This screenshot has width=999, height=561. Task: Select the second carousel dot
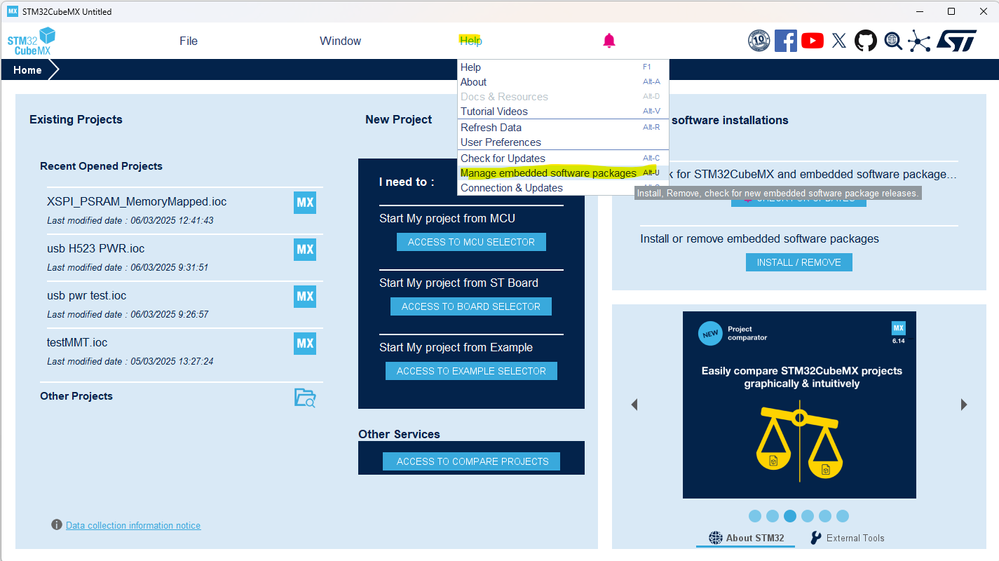pos(773,516)
